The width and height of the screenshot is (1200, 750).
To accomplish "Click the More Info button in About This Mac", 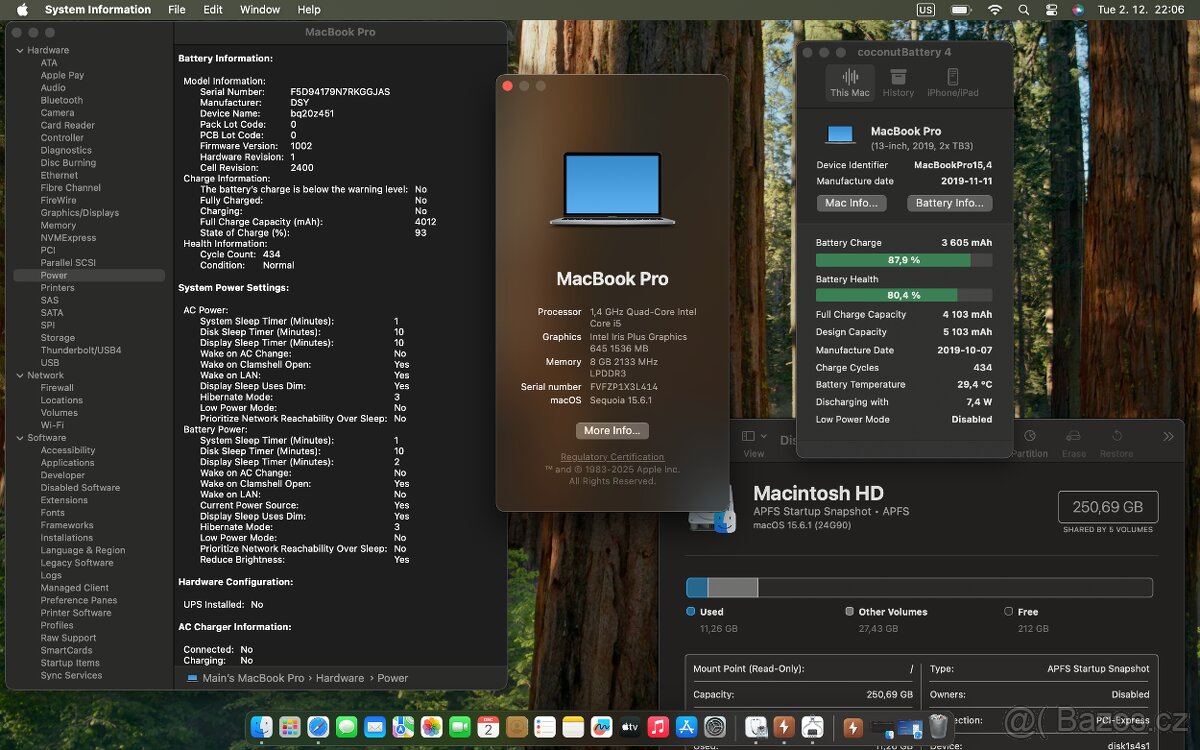I will point(611,431).
